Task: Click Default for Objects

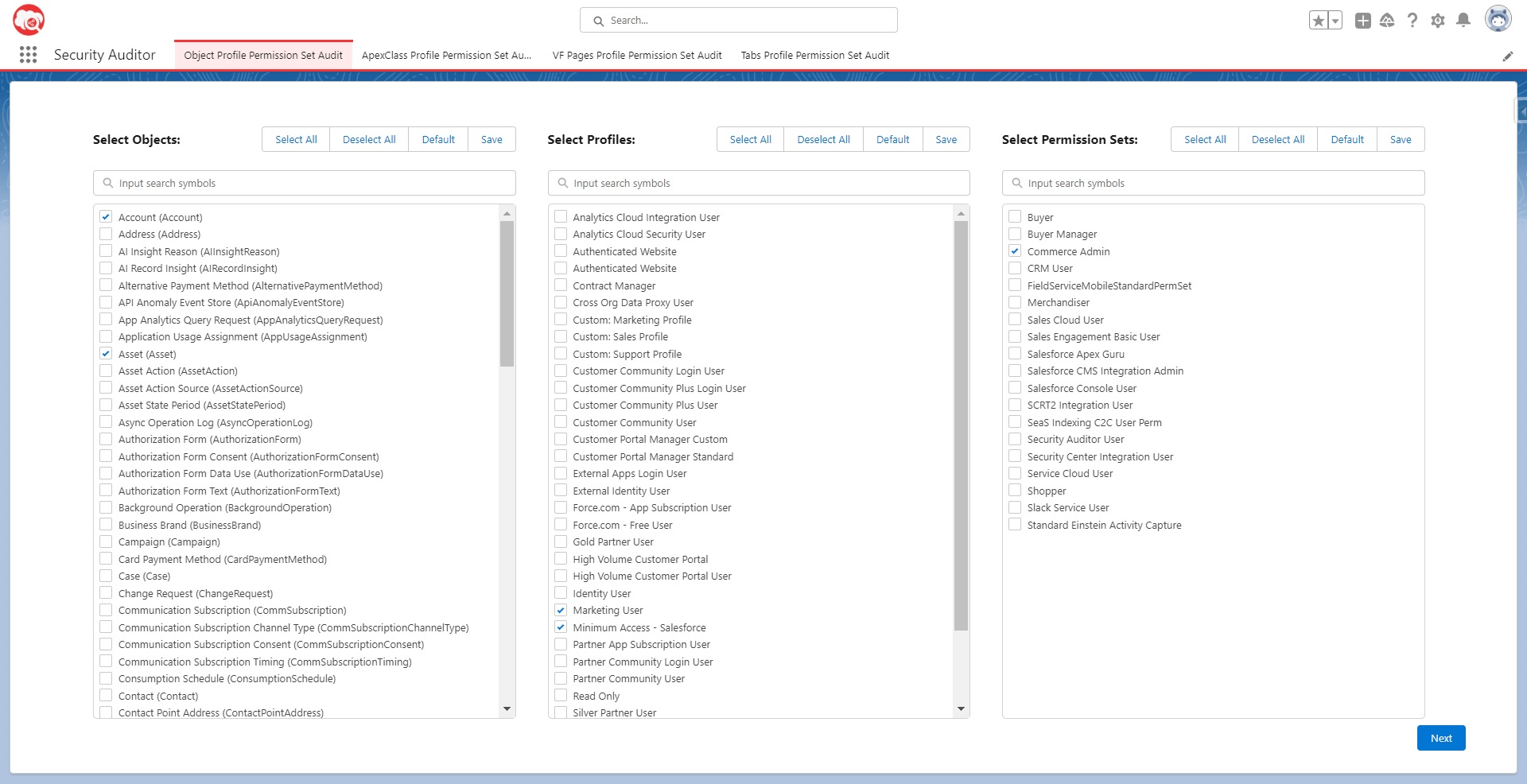Action: 438,139
